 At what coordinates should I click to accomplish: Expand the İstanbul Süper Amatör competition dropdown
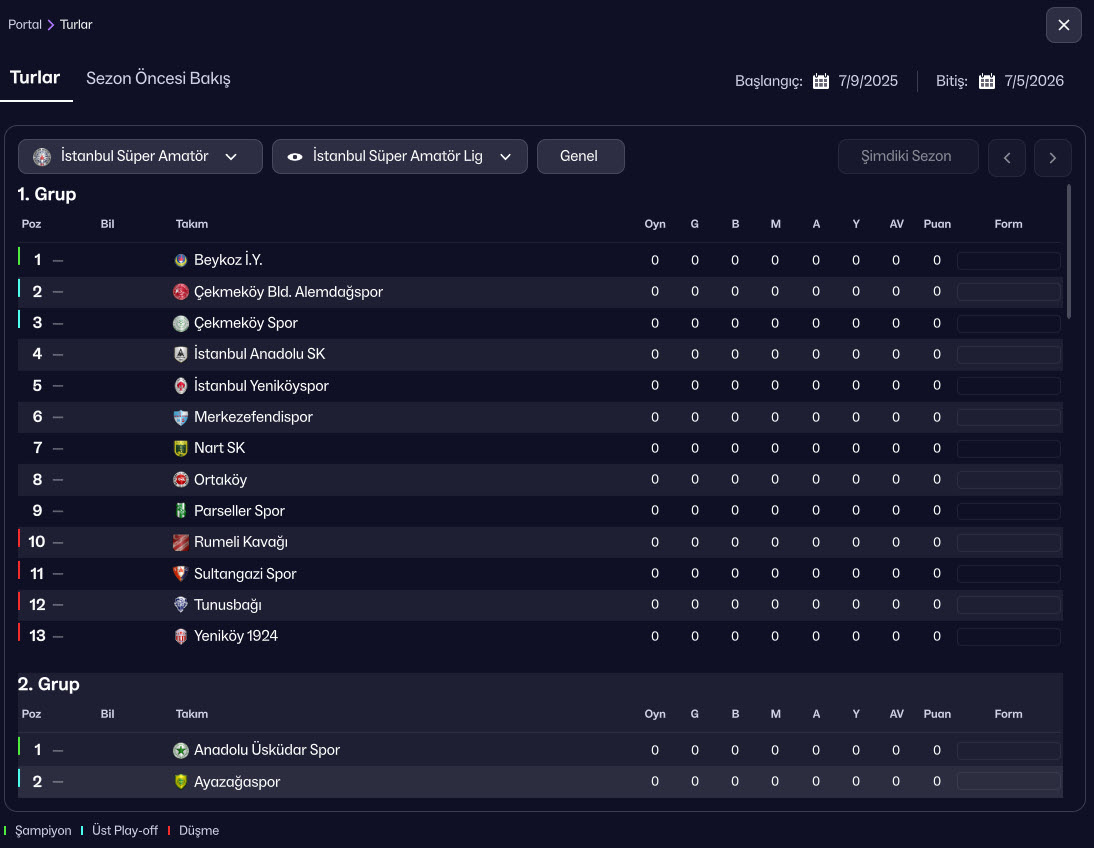click(140, 157)
